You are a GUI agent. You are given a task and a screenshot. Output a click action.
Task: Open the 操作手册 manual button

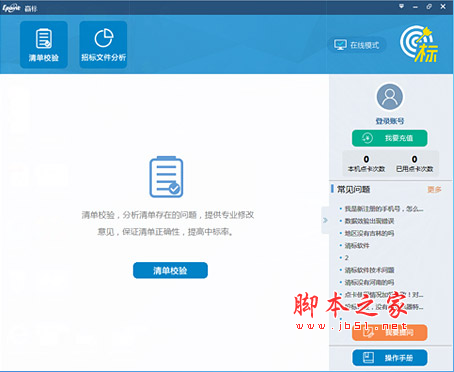coord(390,358)
